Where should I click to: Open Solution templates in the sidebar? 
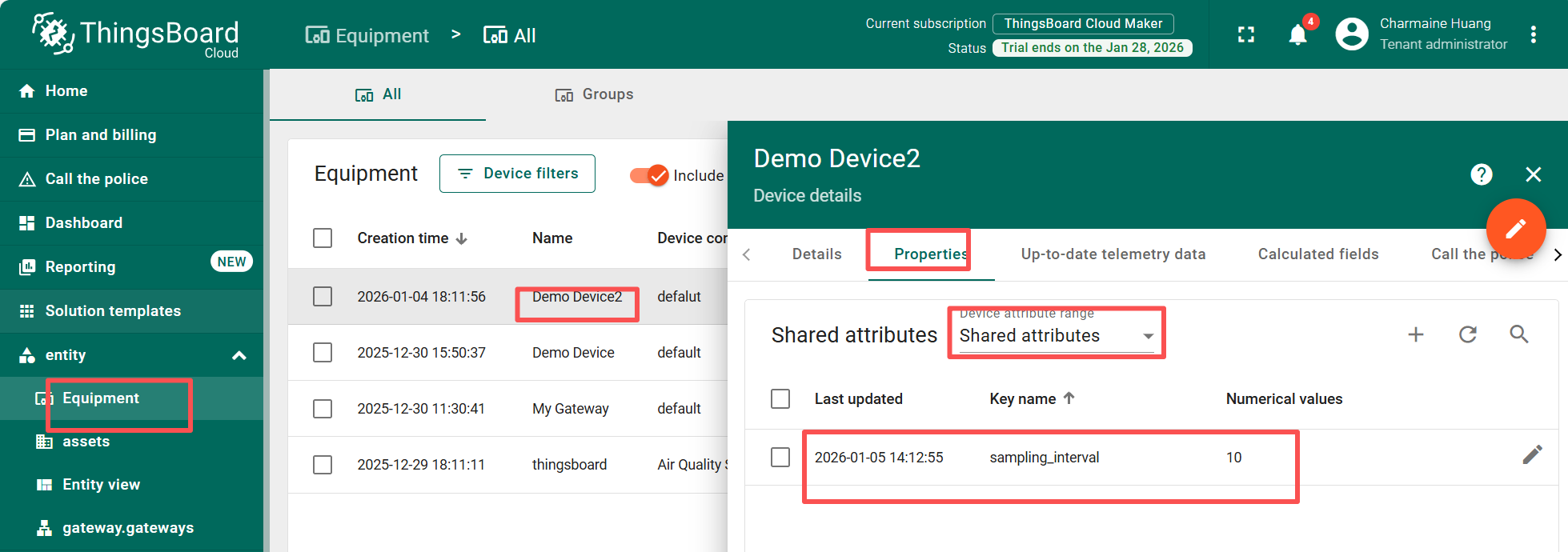coord(113,311)
